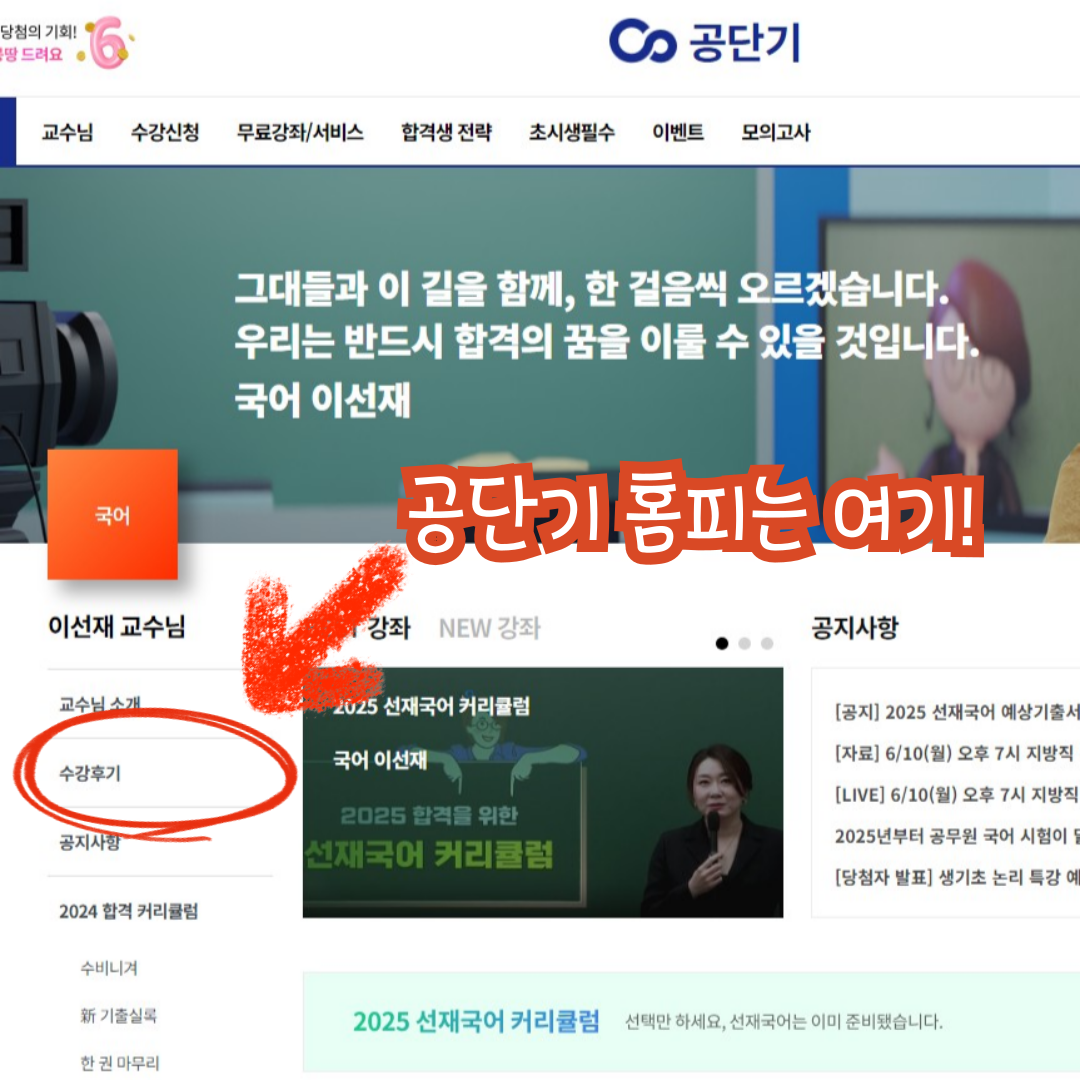Open the 이벤트 menu
The height and width of the screenshot is (1080, 1080).
678,132
